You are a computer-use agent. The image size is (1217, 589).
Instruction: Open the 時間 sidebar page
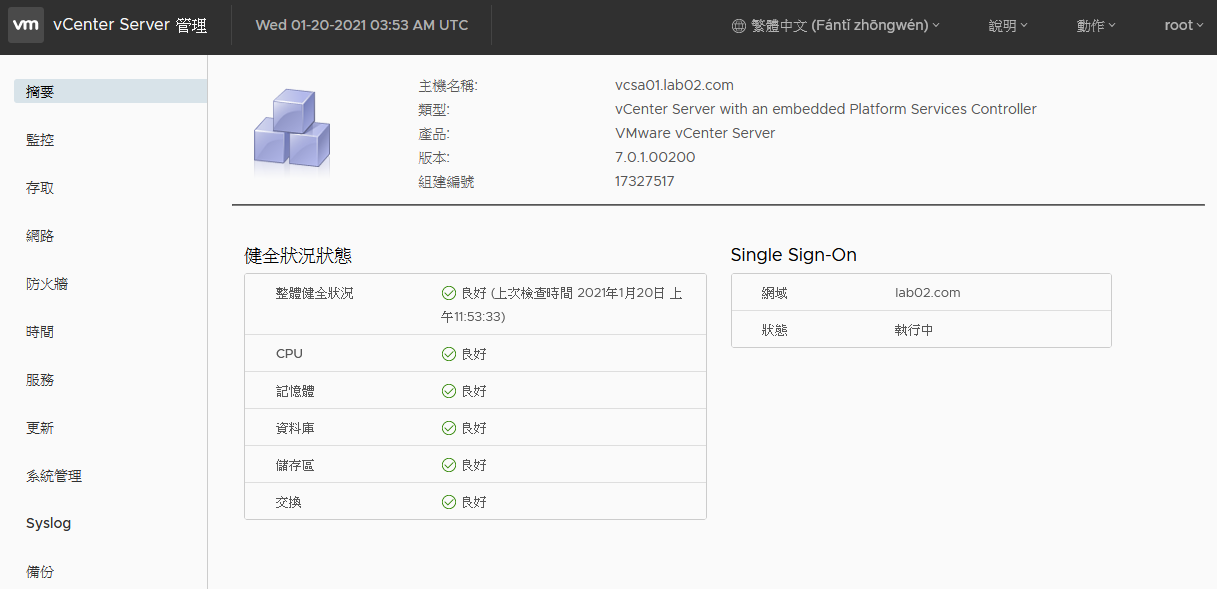pyautogui.click(x=40, y=332)
